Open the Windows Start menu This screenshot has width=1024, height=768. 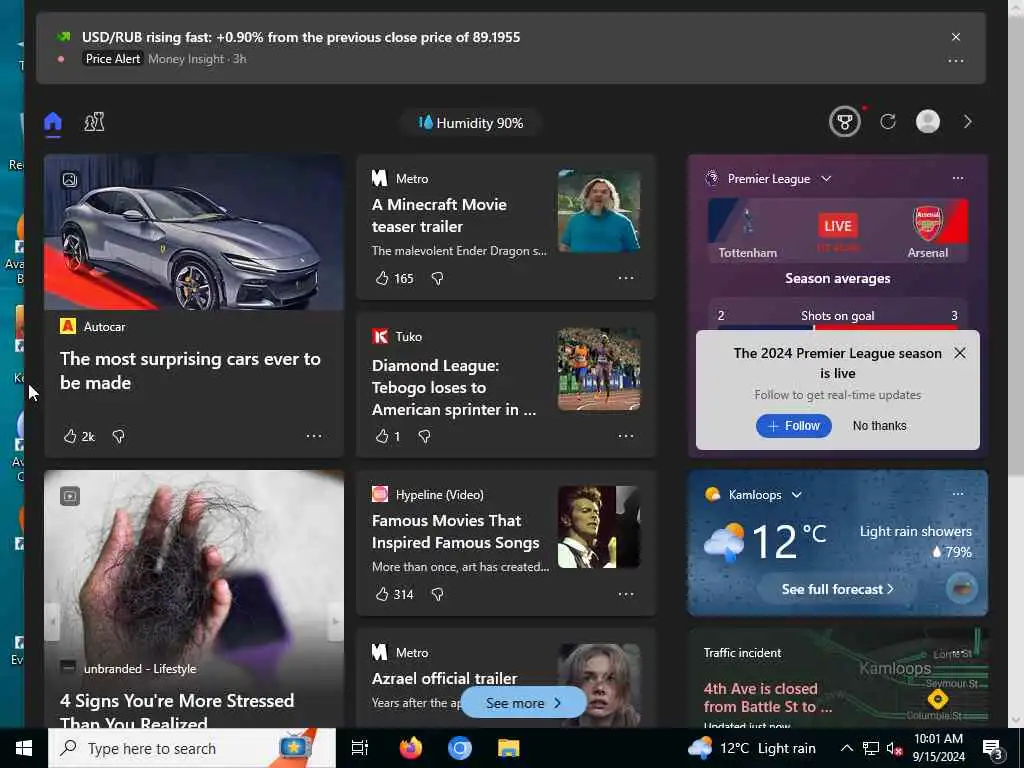[x=24, y=748]
